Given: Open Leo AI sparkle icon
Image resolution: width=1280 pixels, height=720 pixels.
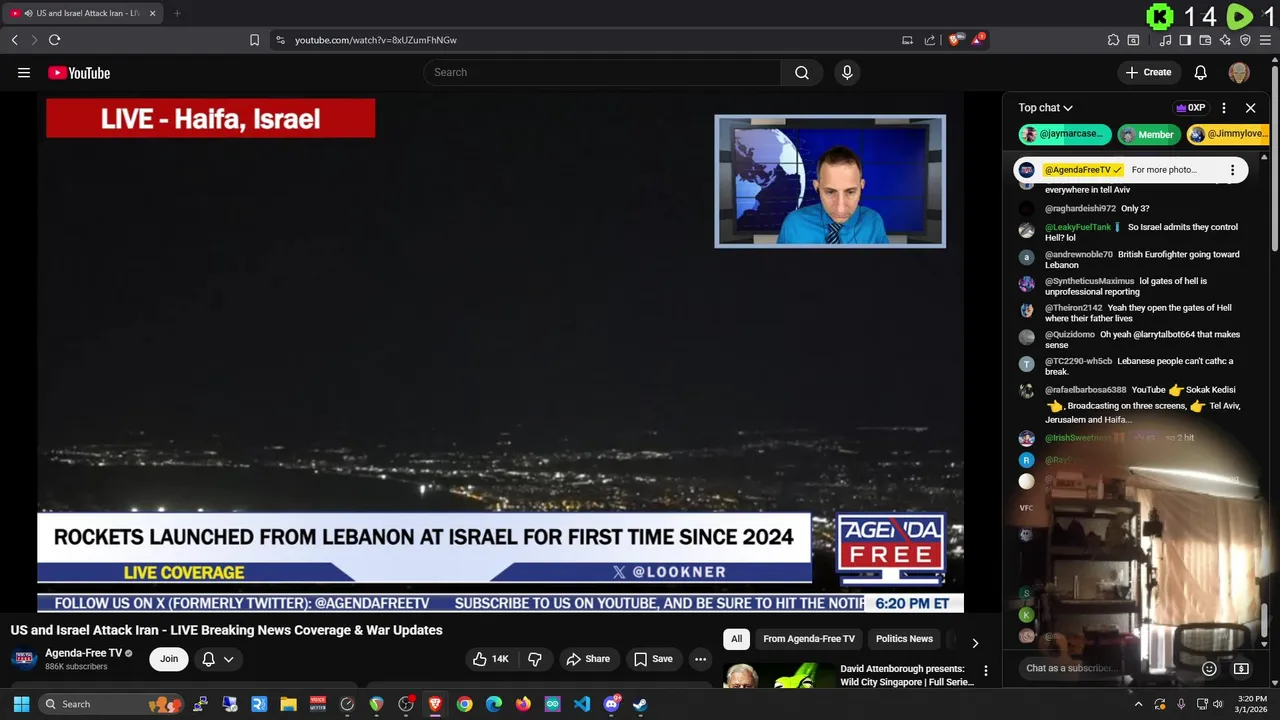Looking at the screenshot, I should point(1225,40).
